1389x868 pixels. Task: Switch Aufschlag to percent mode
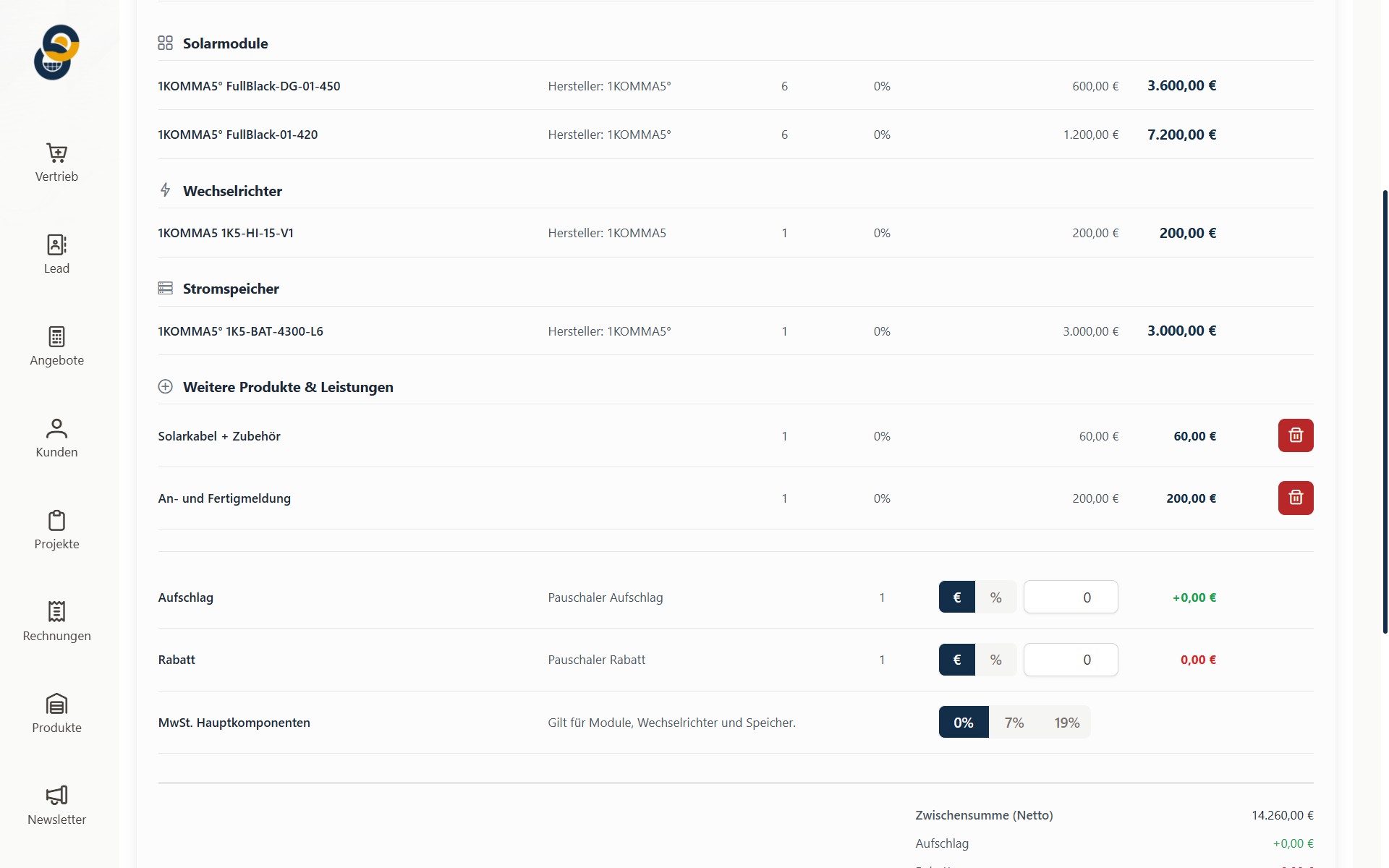click(x=995, y=597)
